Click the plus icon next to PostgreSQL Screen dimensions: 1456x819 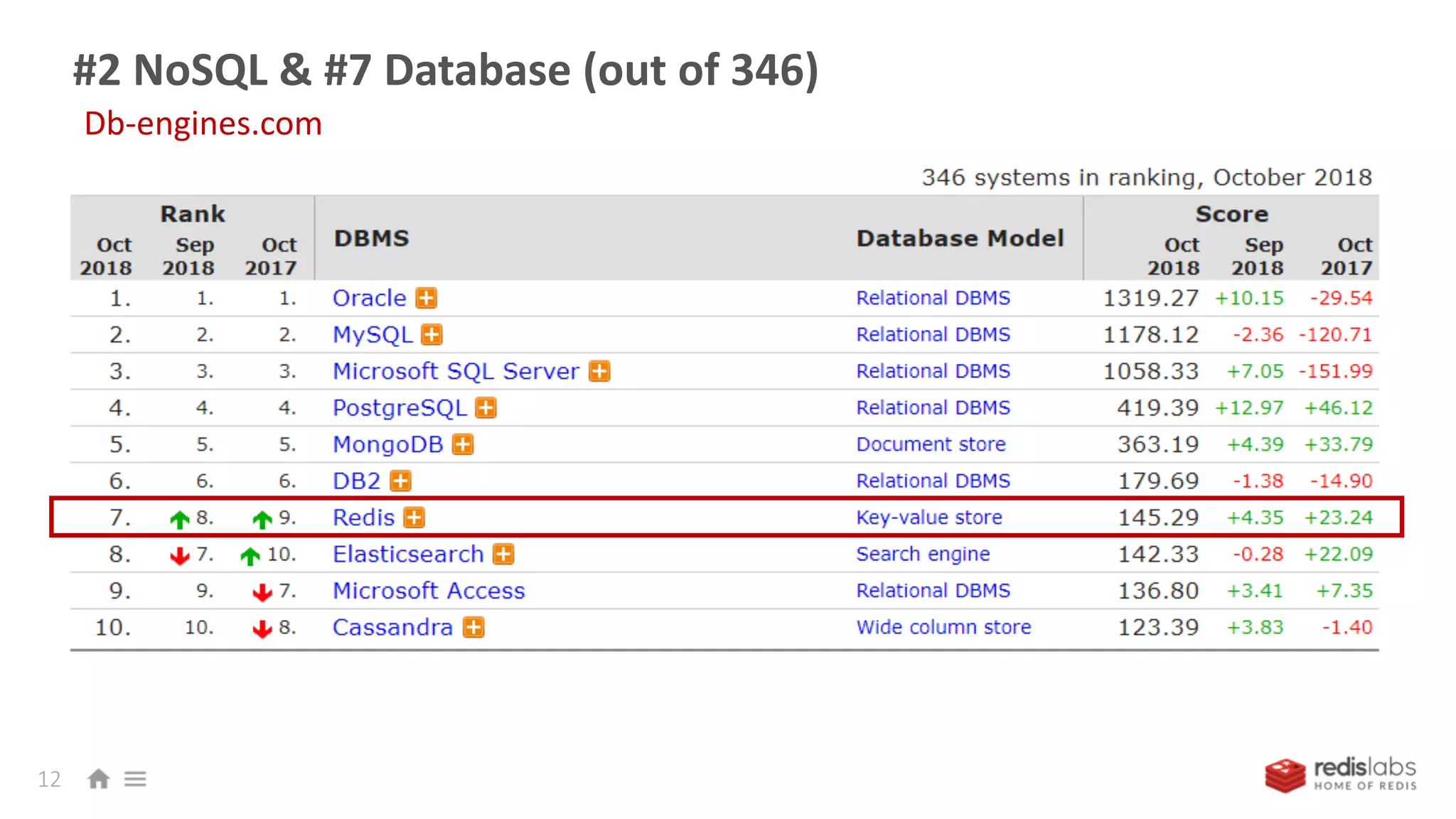[486, 407]
